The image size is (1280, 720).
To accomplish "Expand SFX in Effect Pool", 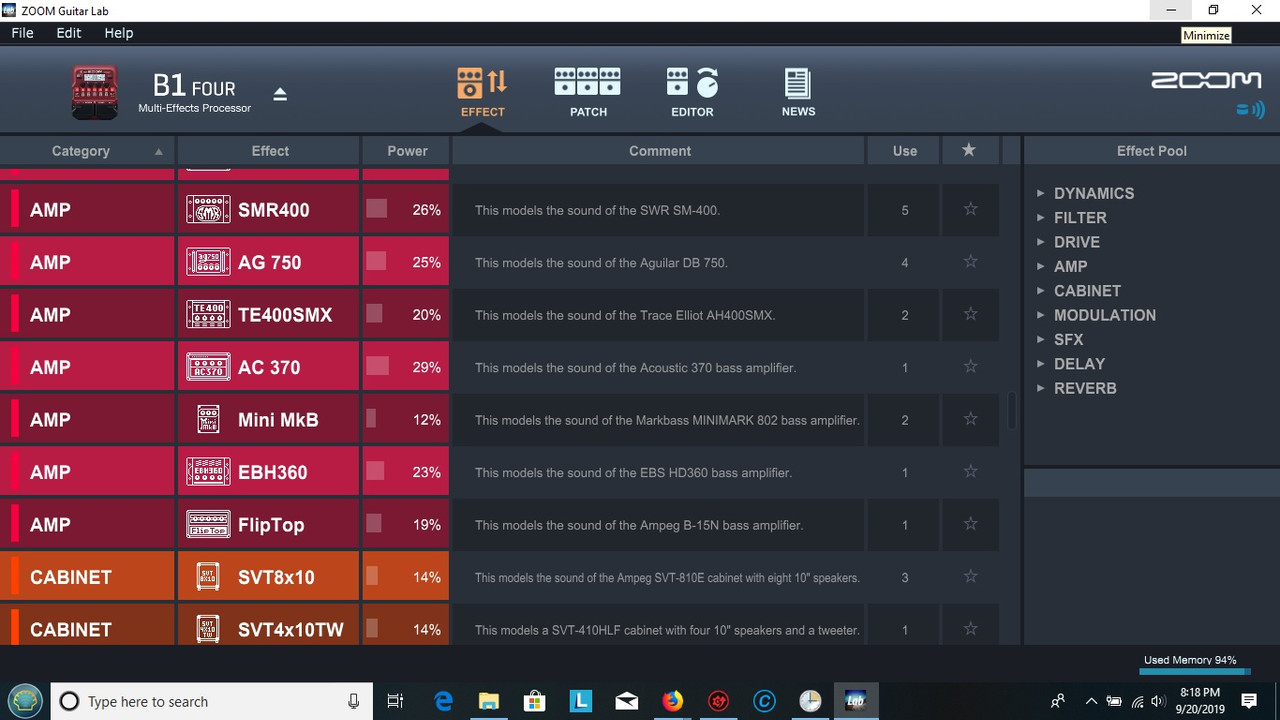I will pyautogui.click(x=1041, y=339).
